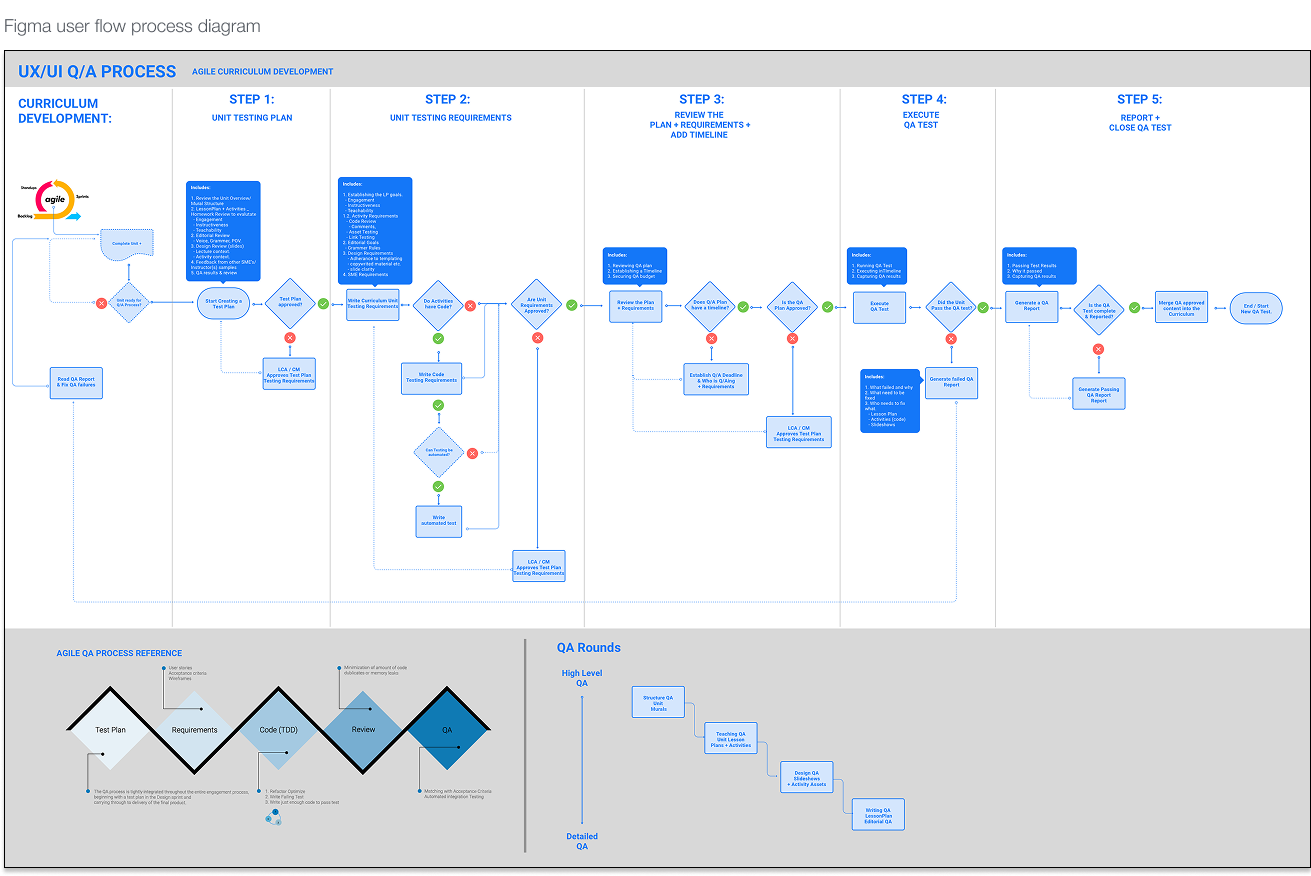Select 'Does Q/A Plan have a timeline?' diamond
This screenshot has height=876, width=1311.
(x=711, y=306)
